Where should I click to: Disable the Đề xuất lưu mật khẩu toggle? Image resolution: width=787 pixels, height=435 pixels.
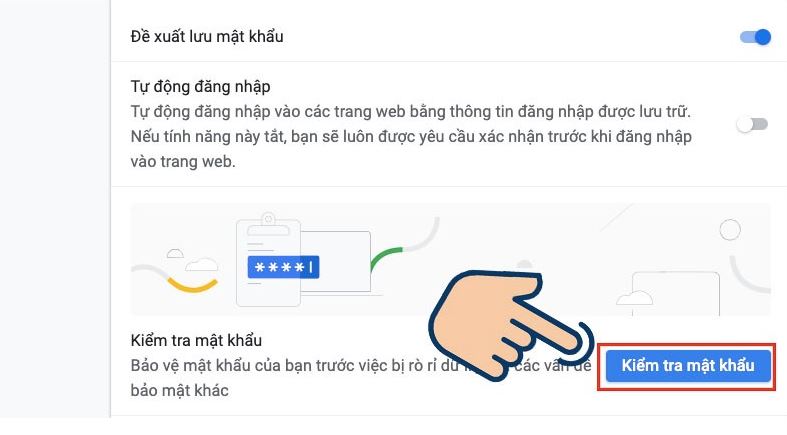pos(755,37)
